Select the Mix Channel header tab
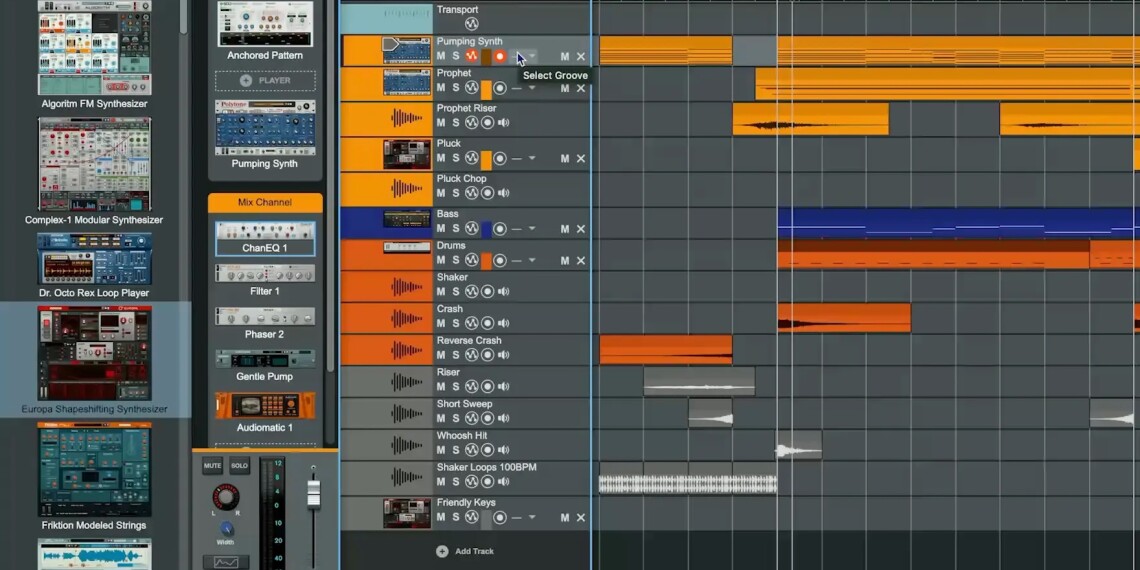The image size is (1140, 570). pyautogui.click(x=265, y=203)
